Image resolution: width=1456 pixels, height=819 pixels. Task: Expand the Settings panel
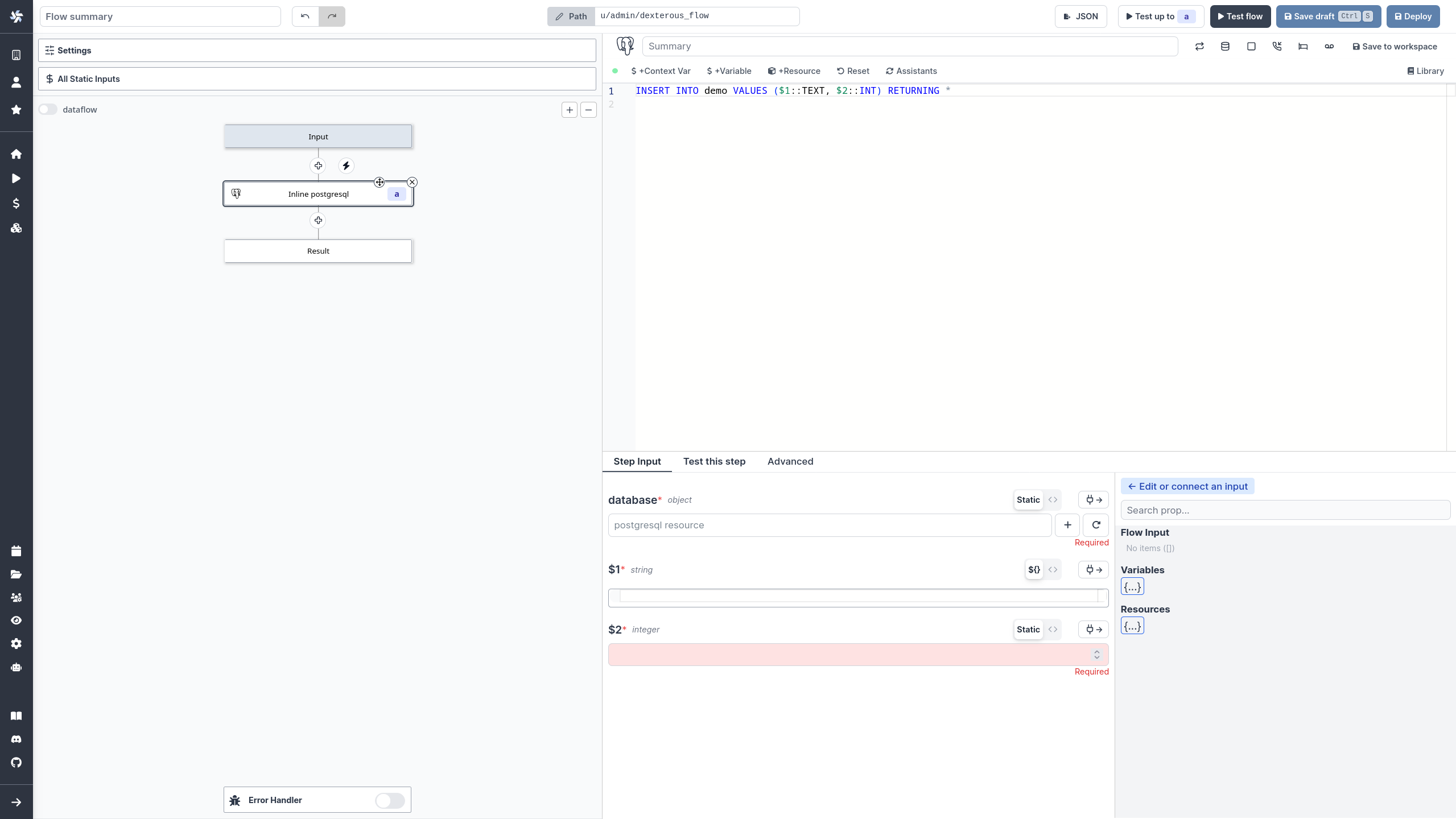[317, 51]
